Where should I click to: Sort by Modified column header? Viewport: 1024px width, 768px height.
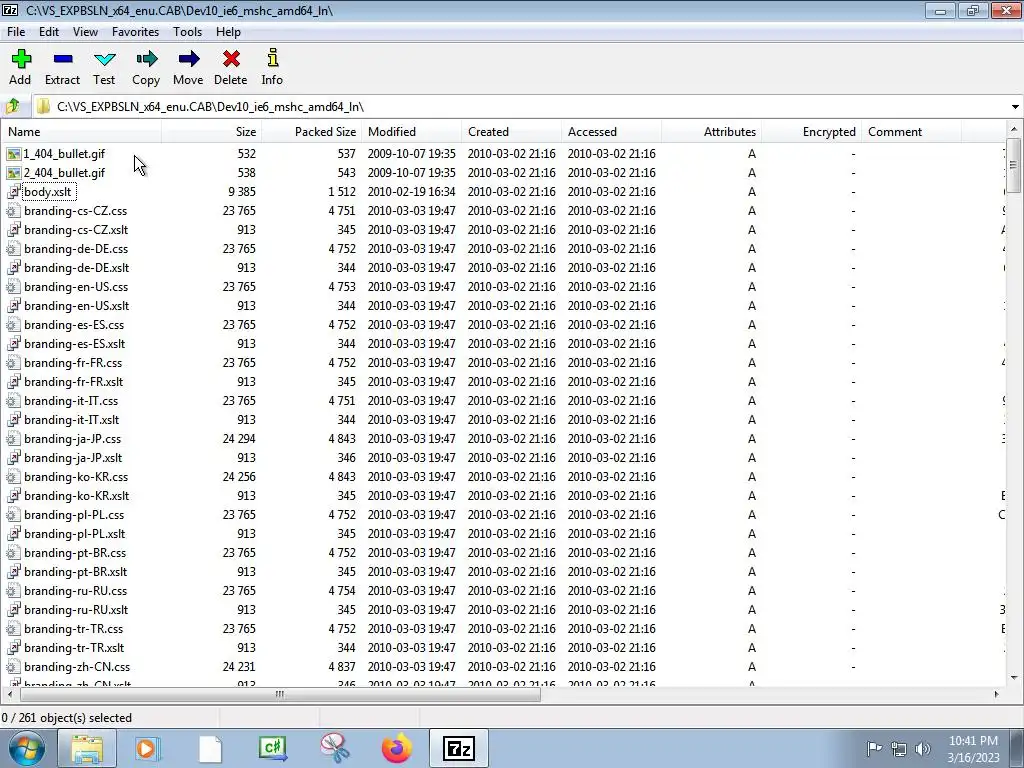(411, 131)
